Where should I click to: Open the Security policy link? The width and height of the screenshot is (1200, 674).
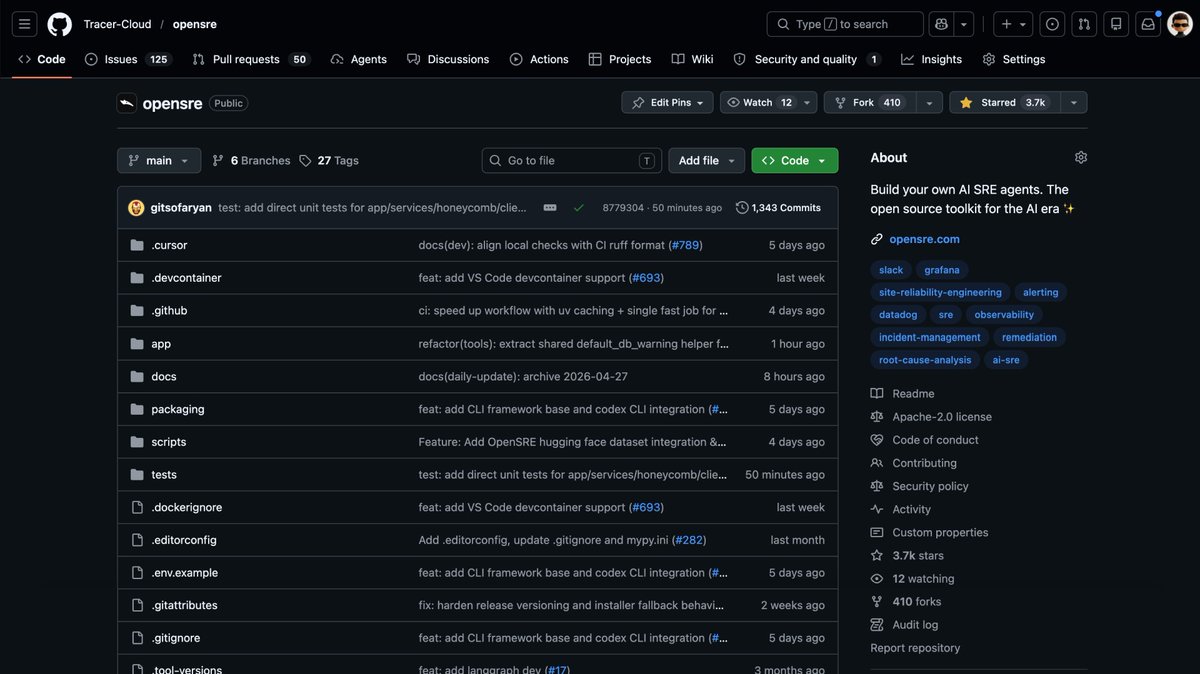920,486
